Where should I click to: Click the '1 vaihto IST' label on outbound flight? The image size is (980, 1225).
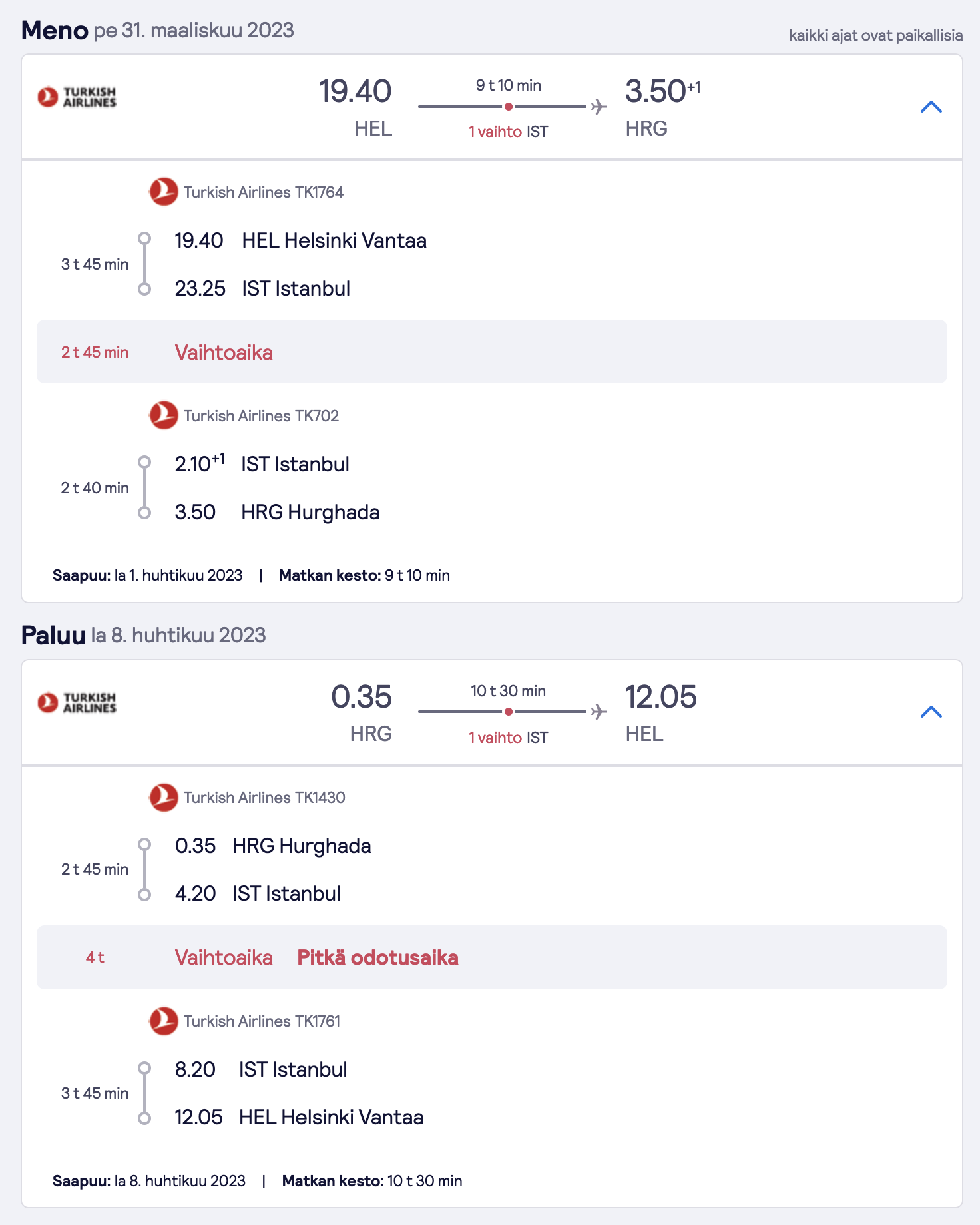pos(508,132)
